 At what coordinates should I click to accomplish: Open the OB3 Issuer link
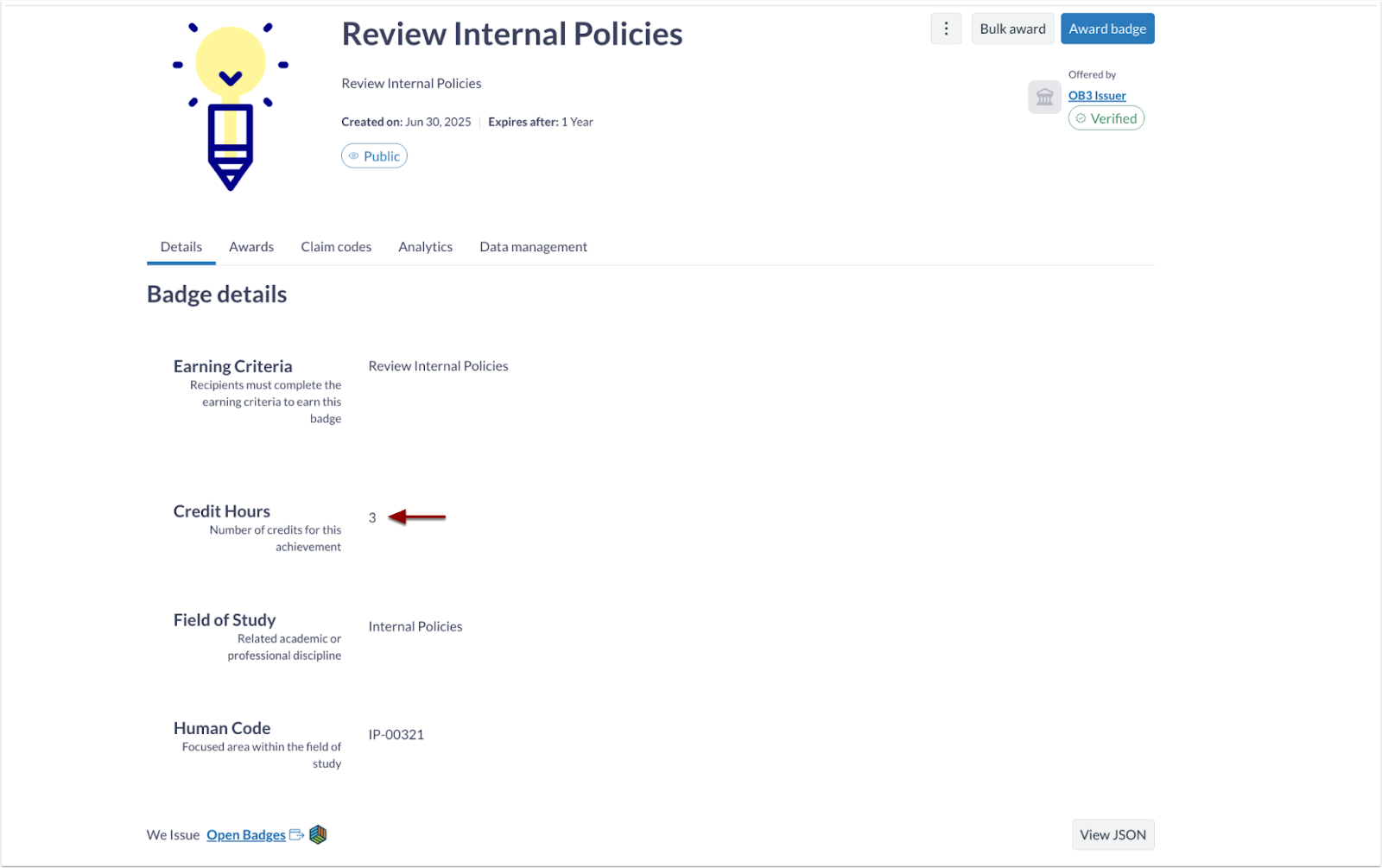(x=1097, y=96)
